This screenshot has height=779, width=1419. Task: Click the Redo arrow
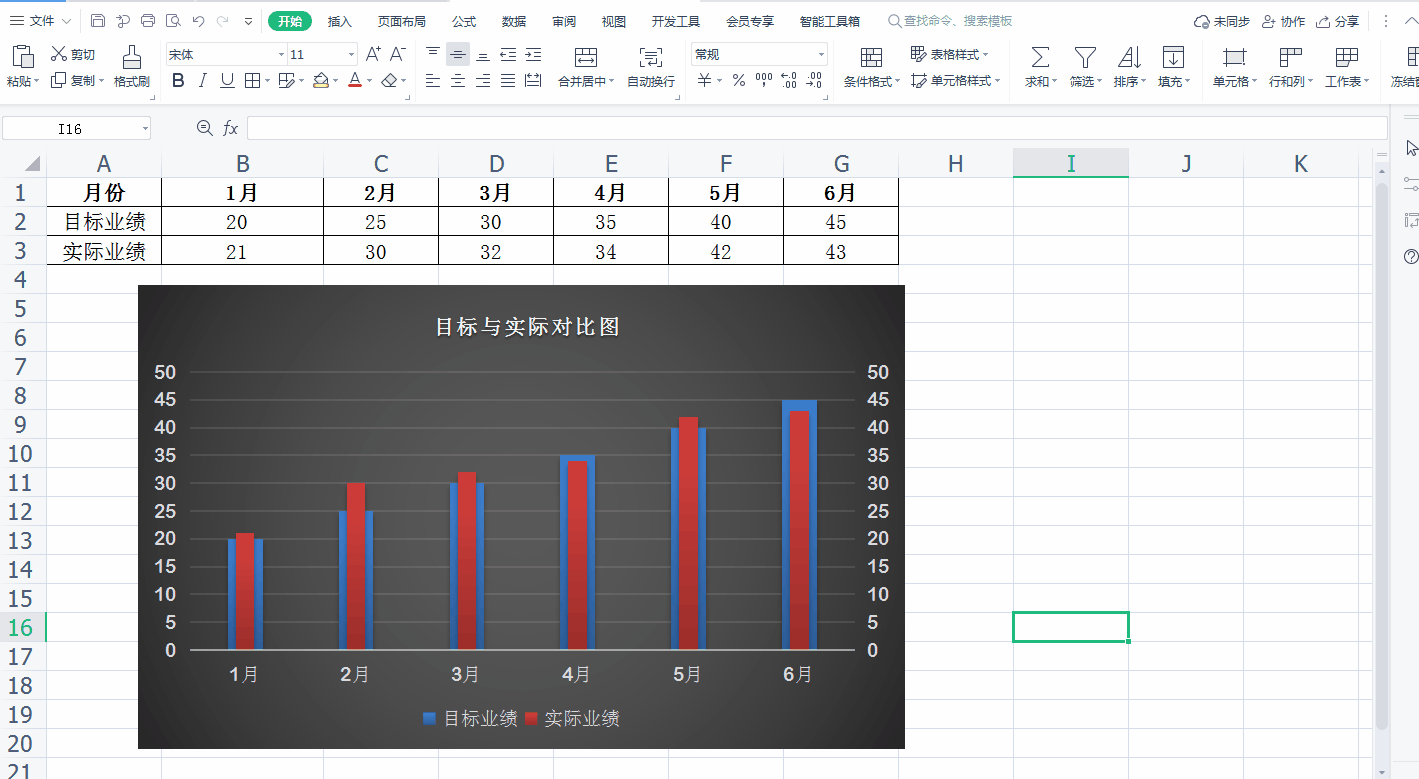(222, 21)
